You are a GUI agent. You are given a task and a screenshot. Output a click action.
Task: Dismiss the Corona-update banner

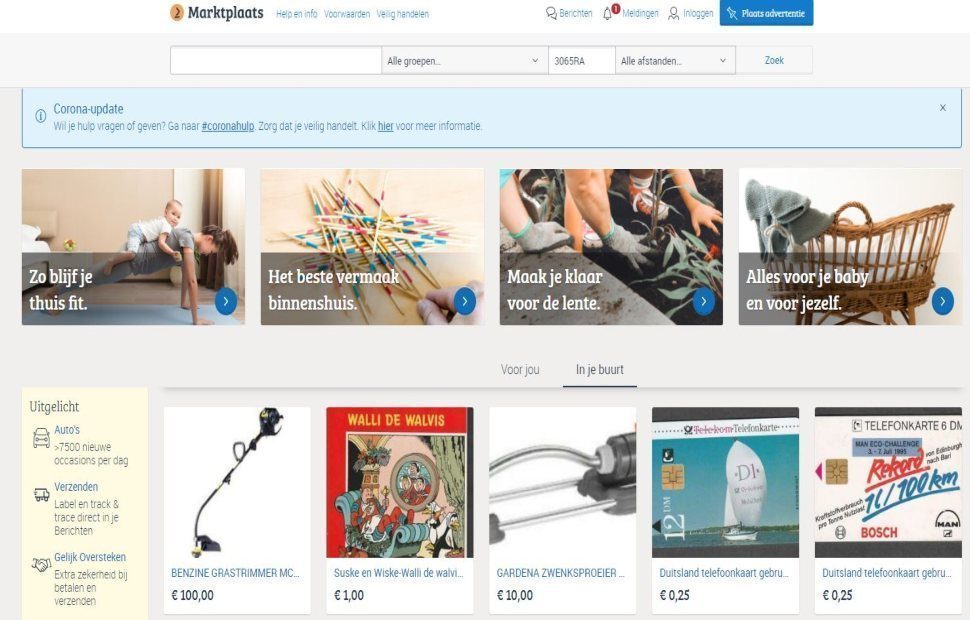pyautogui.click(x=943, y=108)
